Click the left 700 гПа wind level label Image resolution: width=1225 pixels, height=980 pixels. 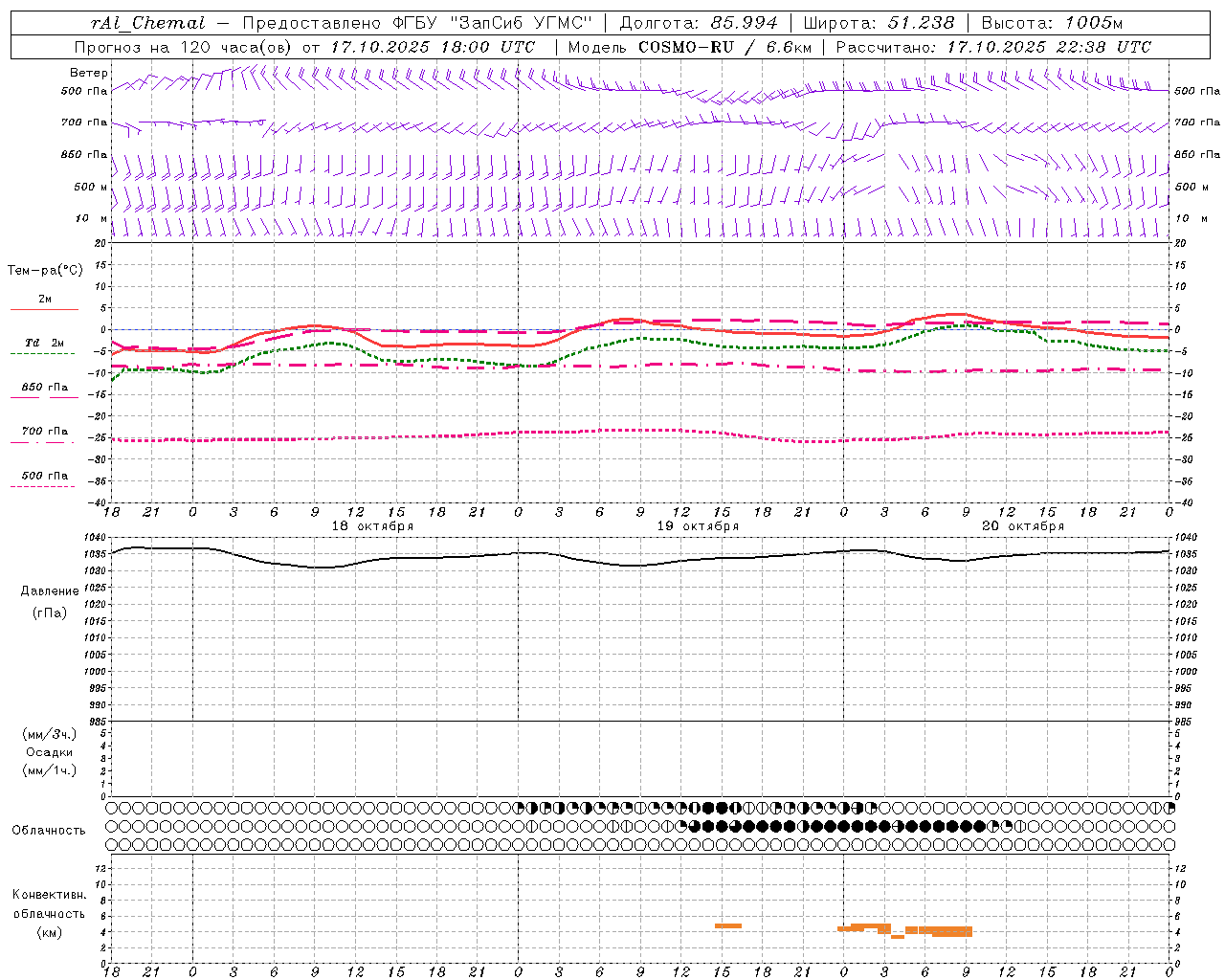tap(84, 122)
